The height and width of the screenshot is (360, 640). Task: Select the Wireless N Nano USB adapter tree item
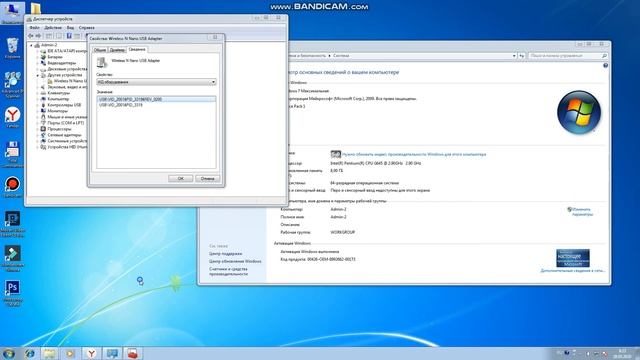click(x=69, y=81)
